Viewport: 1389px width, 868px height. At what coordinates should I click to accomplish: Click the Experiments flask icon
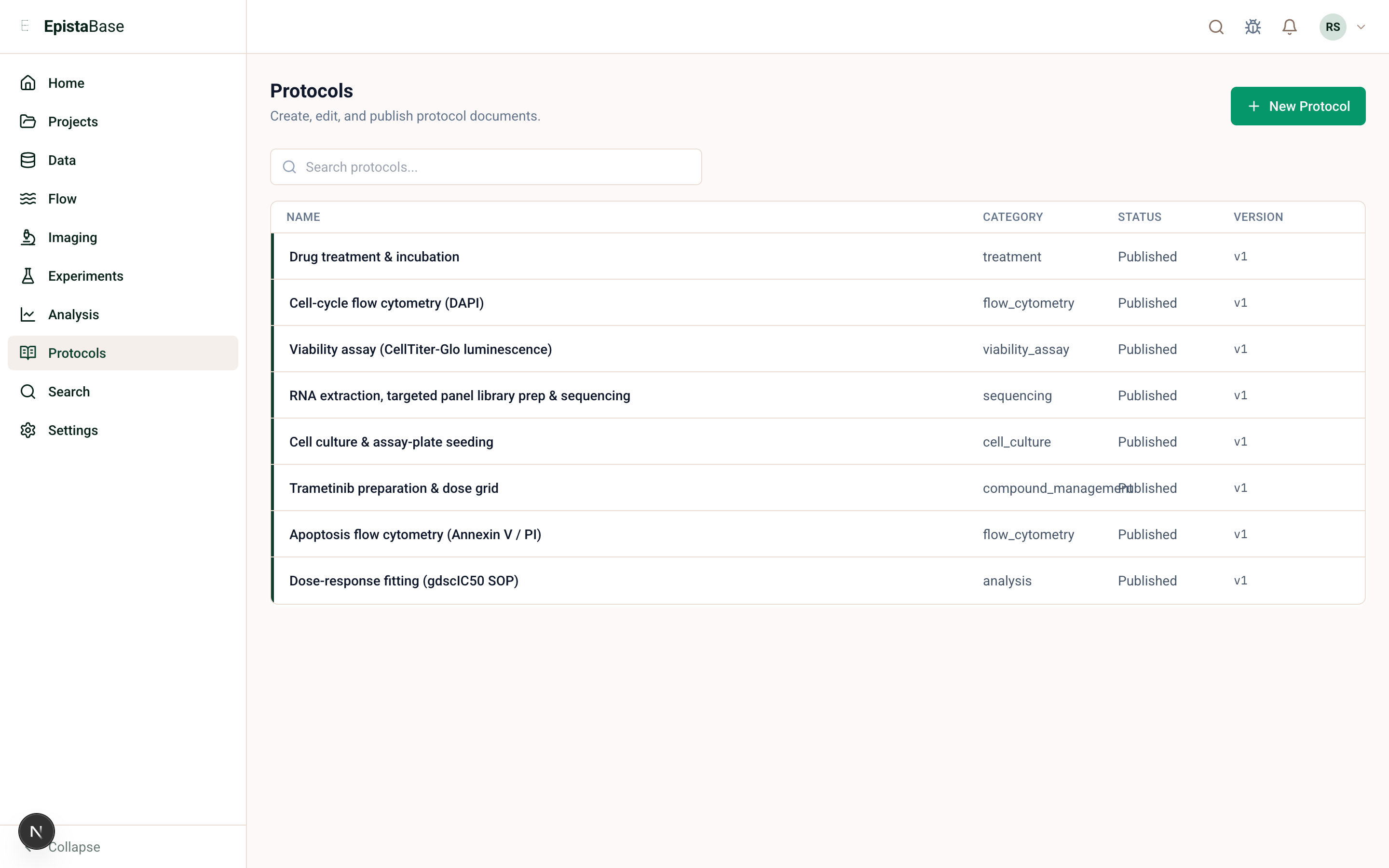point(27,275)
